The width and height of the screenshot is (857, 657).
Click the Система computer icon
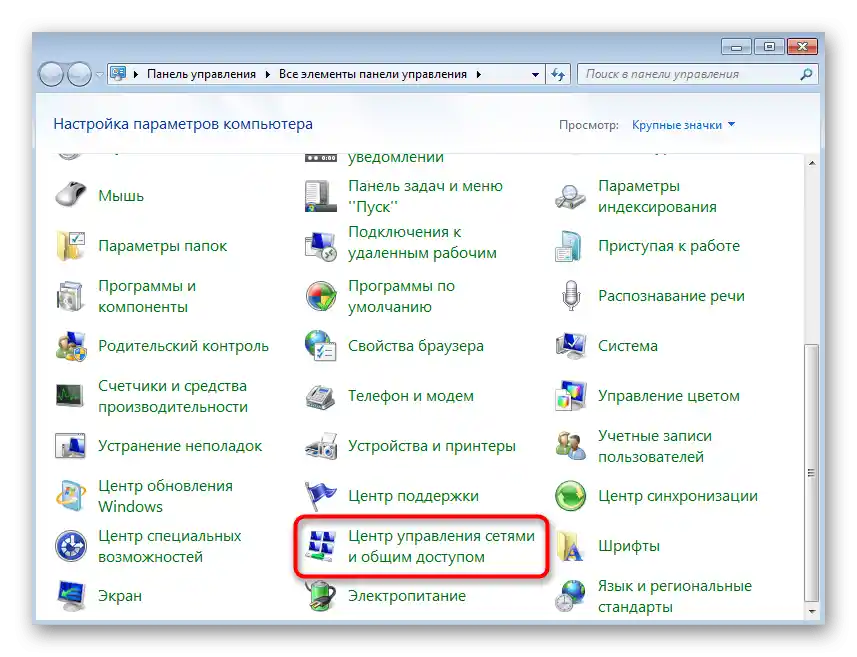pos(571,346)
